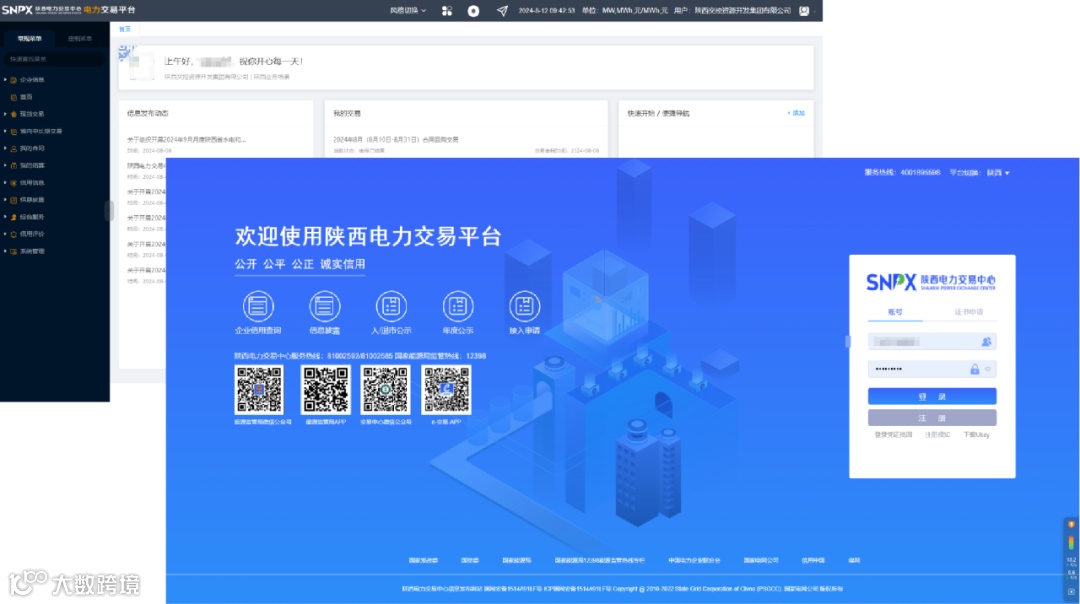The image size is (1080, 604).
Task: Click the handle on the login panel's left edge
Action: pyautogui.click(x=848, y=342)
